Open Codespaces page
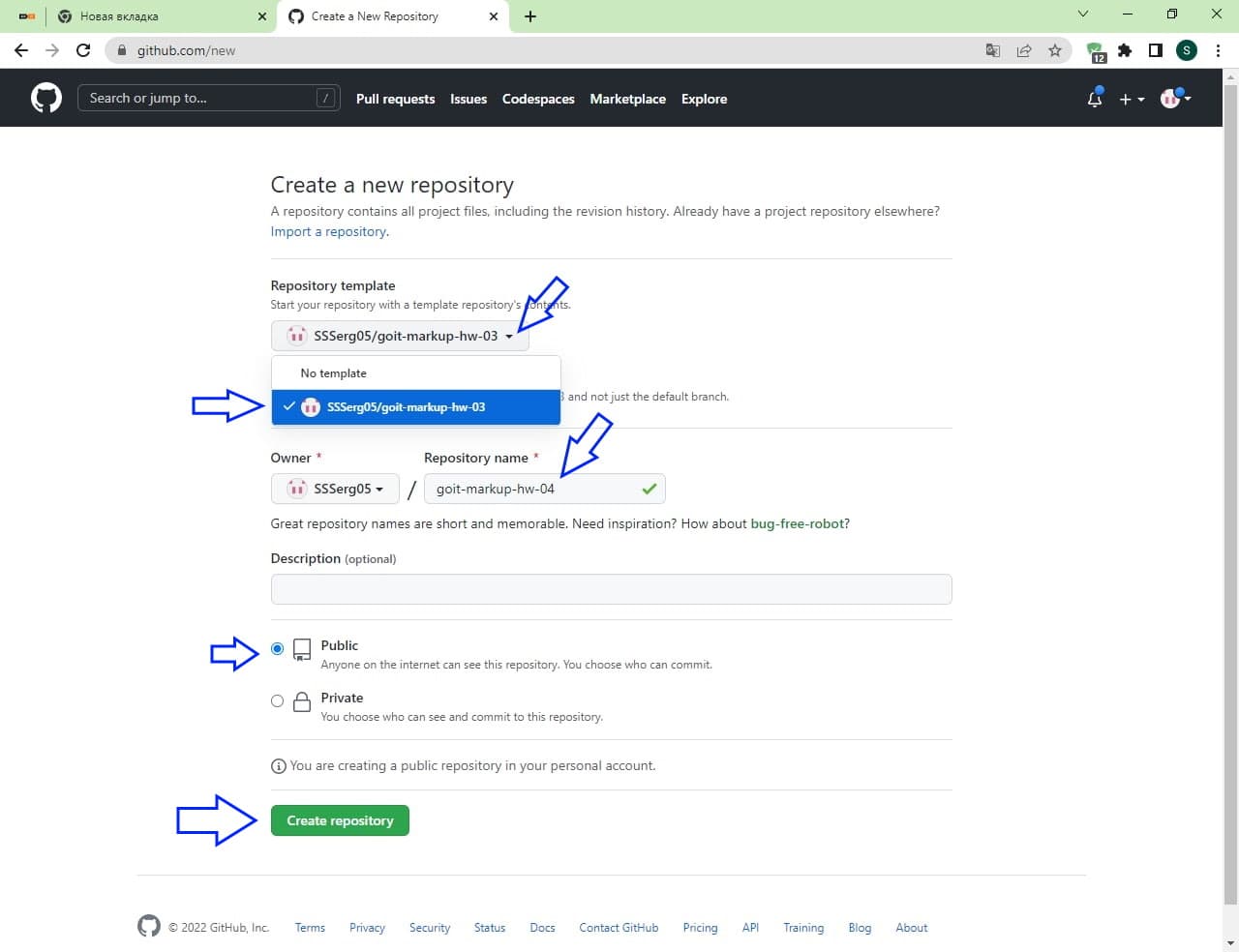The image size is (1239, 952). tap(538, 99)
